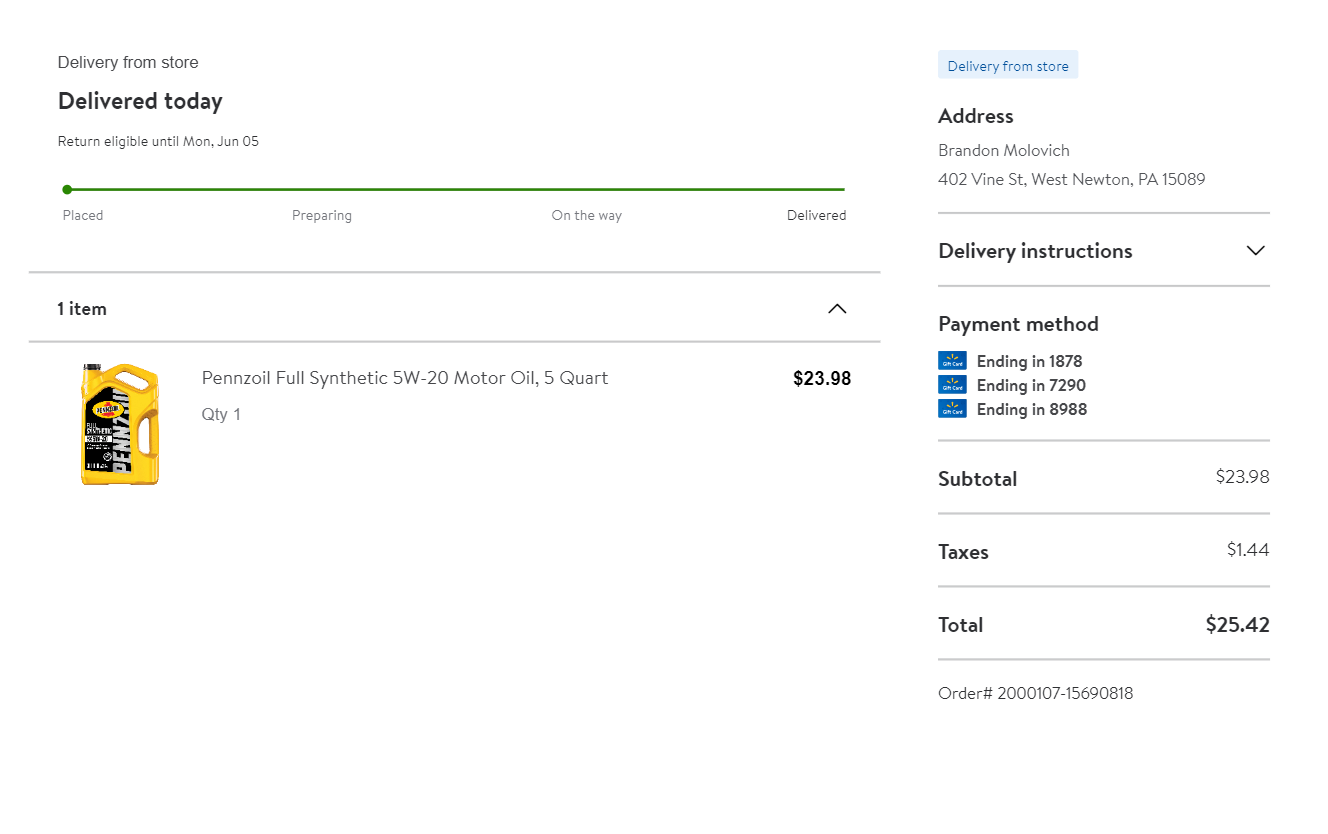1328x834 pixels.
Task: Select the "Preparing" progress stage label
Action: click(322, 215)
